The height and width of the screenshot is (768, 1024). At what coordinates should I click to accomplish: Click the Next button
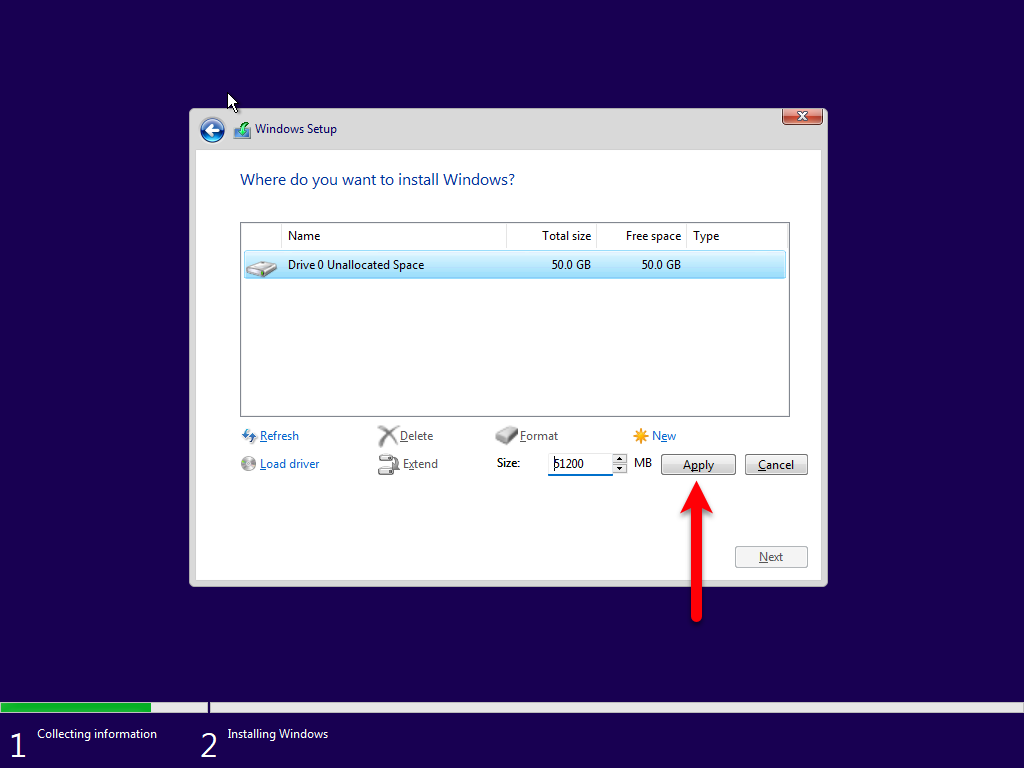coord(771,557)
